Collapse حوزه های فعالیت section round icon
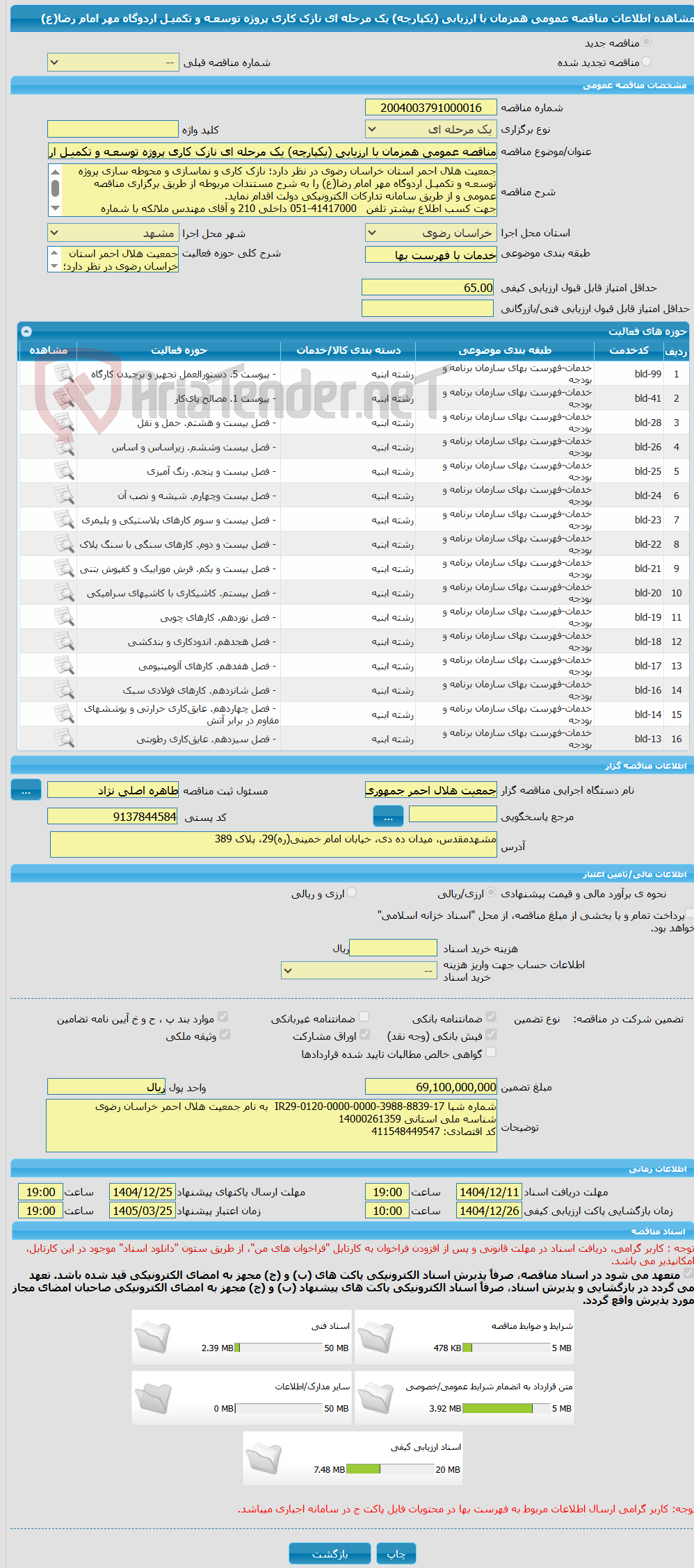This screenshot has width=694, height=1568. coord(26,332)
